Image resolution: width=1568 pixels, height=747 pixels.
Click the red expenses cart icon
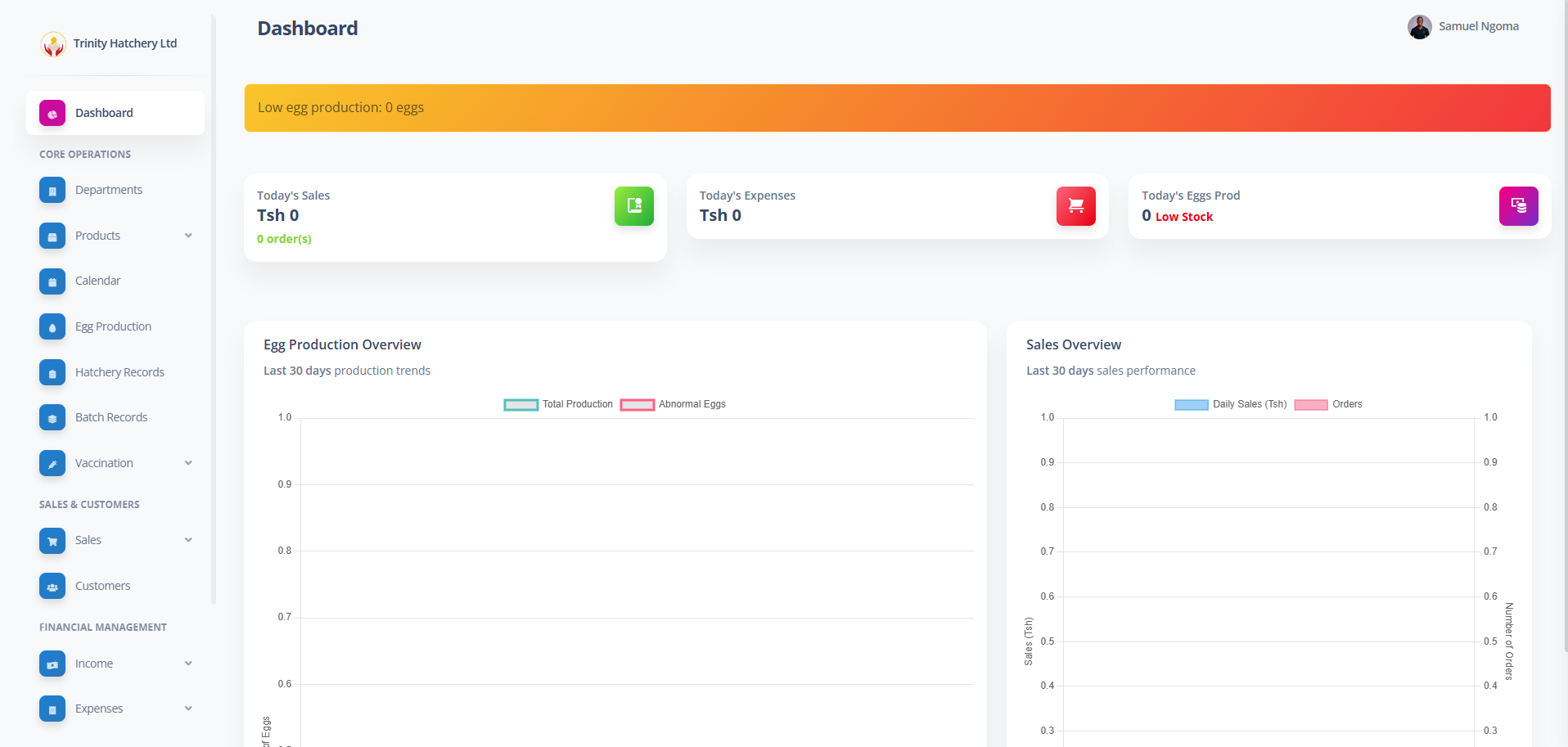pyautogui.click(x=1075, y=206)
